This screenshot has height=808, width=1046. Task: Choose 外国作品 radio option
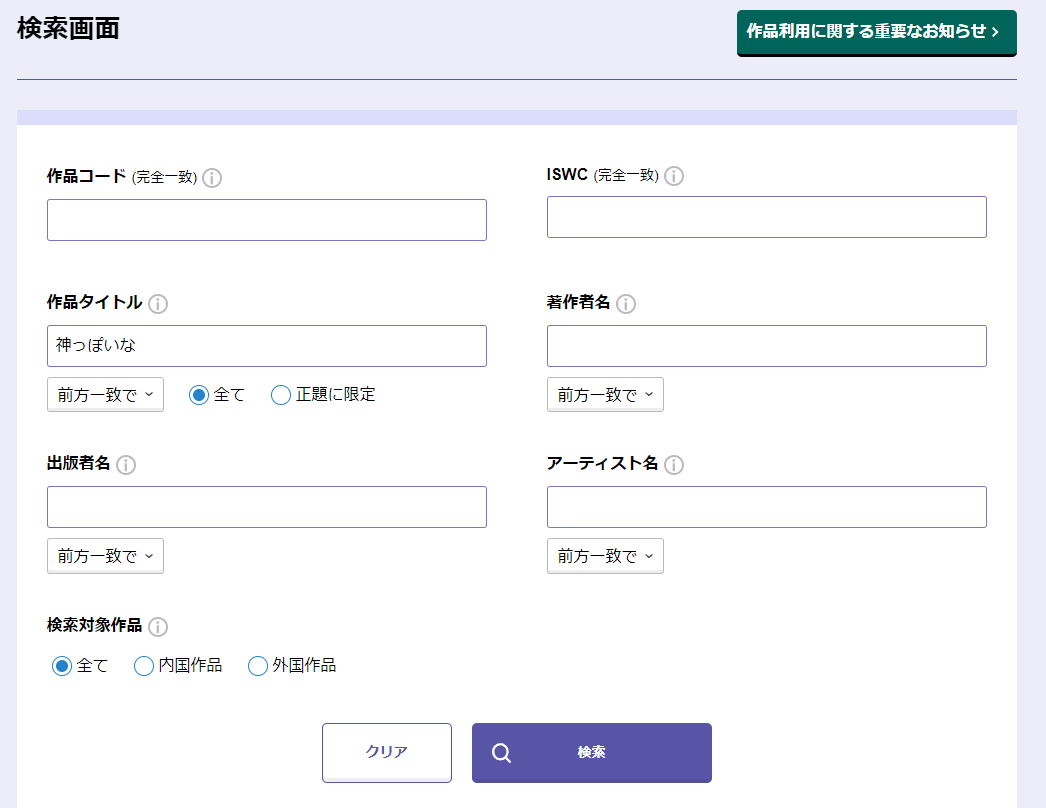click(258, 666)
